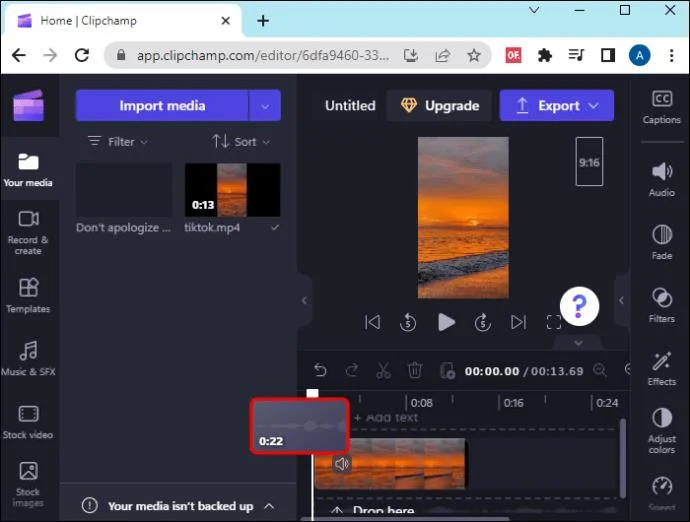Screen dimensions: 690x522
Task: Open the Fade panel
Action: tap(661, 241)
